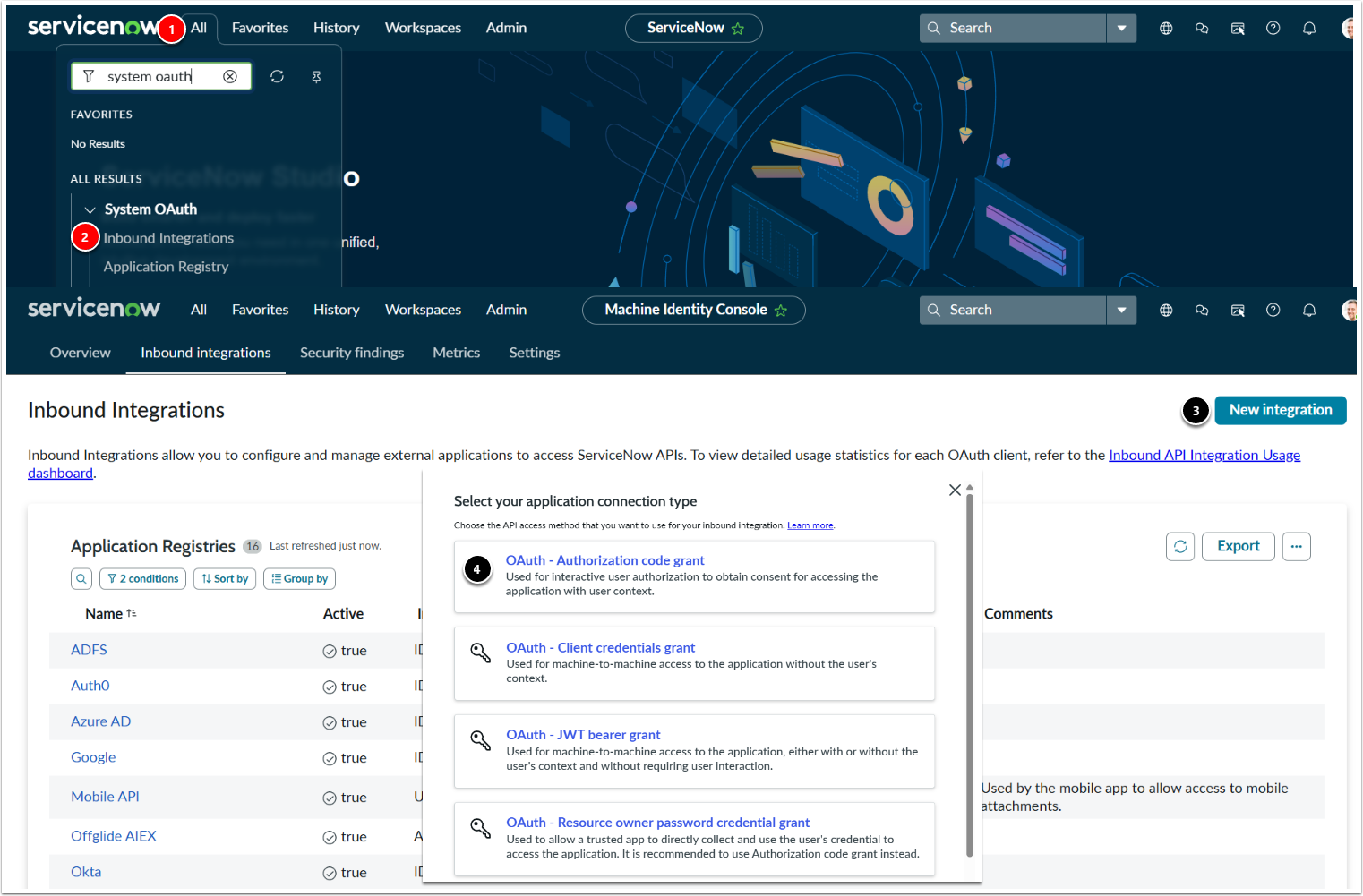Image resolution: width=1363 pixels, height=896 pixels.
Task: Choose OAuth - Client credentials grant
Action: (x=600, y=648)
